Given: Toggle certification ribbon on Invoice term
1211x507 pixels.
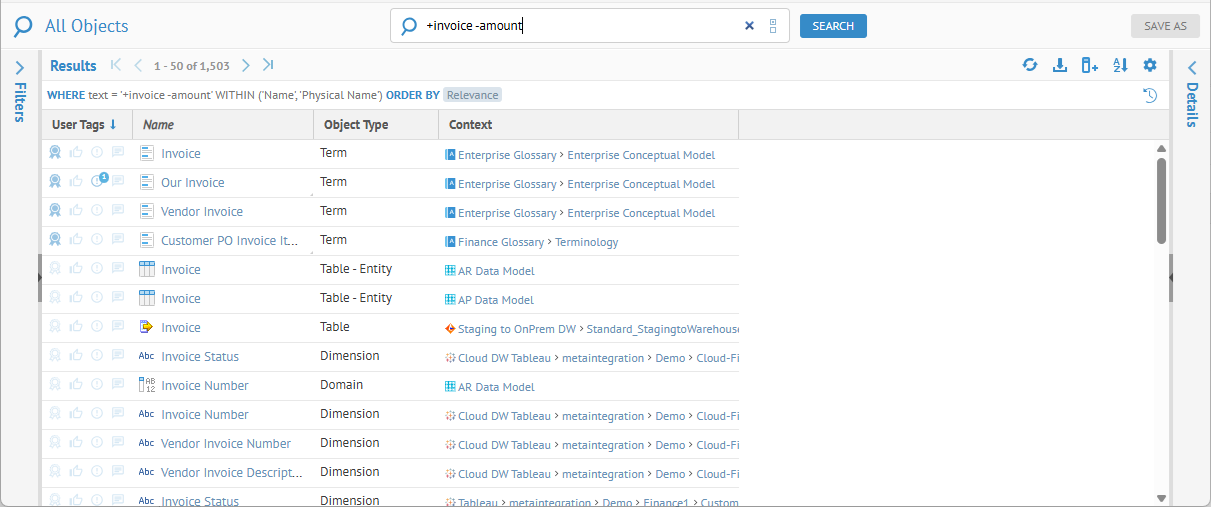Looking at the screenshot, I should [x=56, y=153].
